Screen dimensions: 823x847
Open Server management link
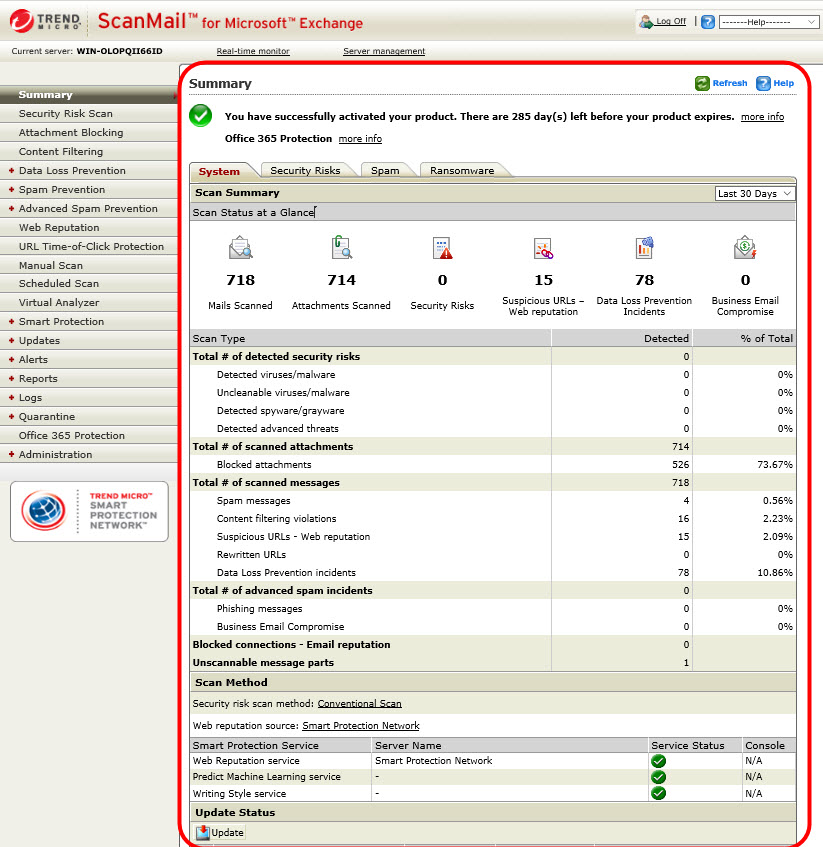tap(384, 51)
